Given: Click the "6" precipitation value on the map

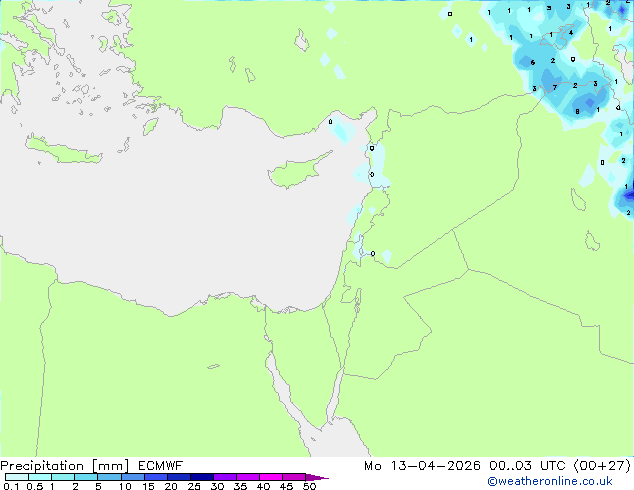Looking at the screenshot, I should click(x=533, y=63).
